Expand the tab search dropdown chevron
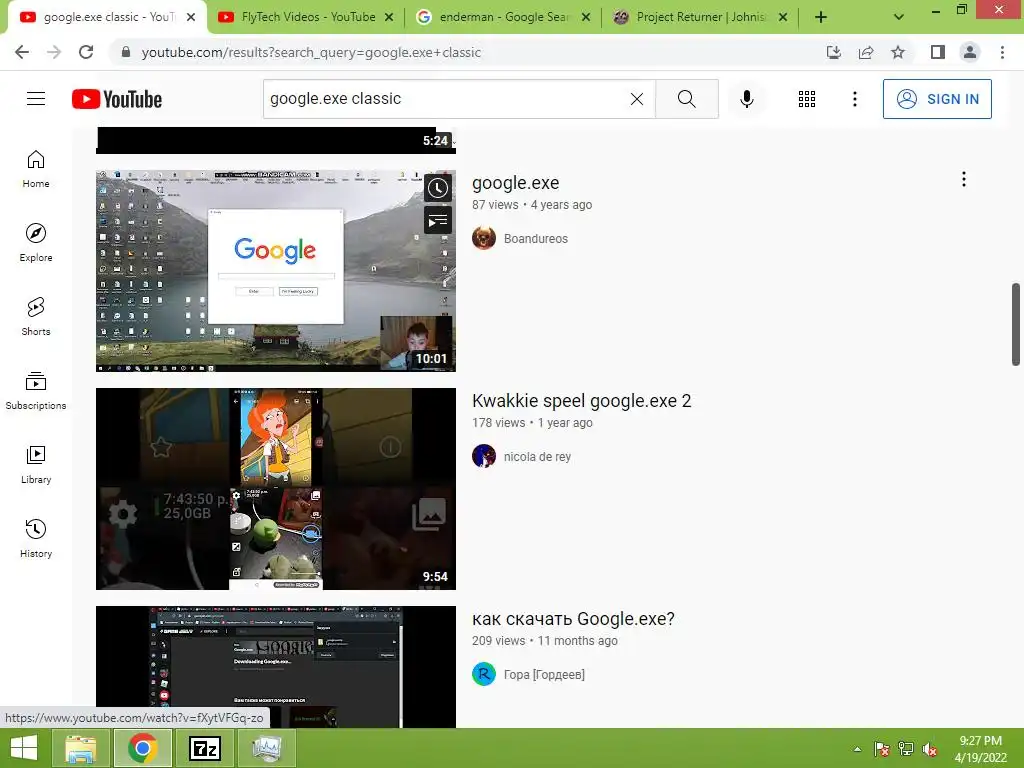The image size is (1024, 768). coord(899,18)
